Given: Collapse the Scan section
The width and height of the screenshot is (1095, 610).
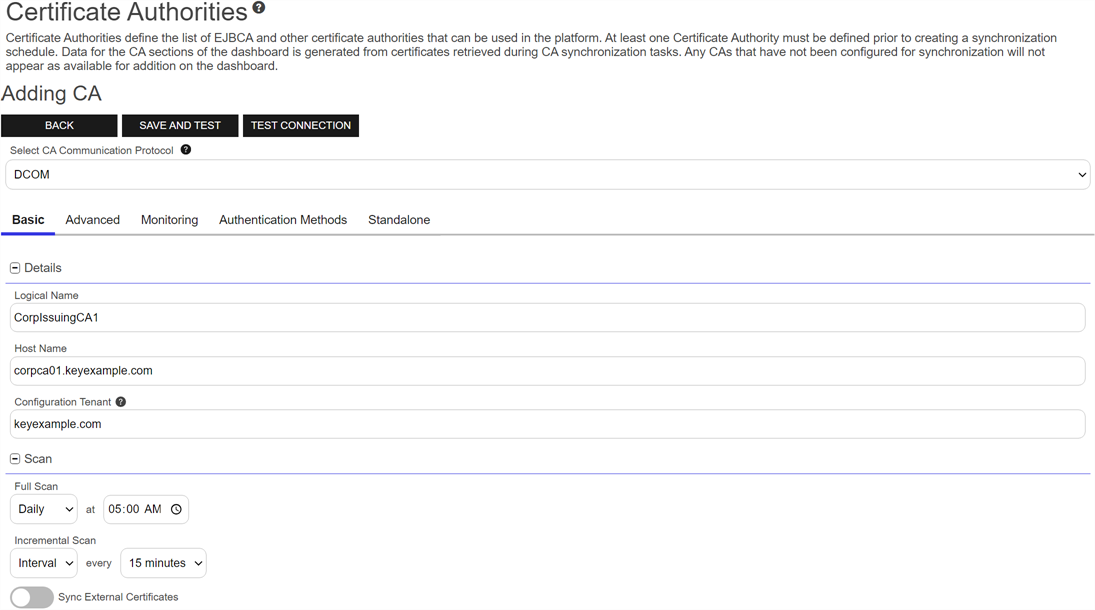Looking at the screenshot, I should point(15,459).
